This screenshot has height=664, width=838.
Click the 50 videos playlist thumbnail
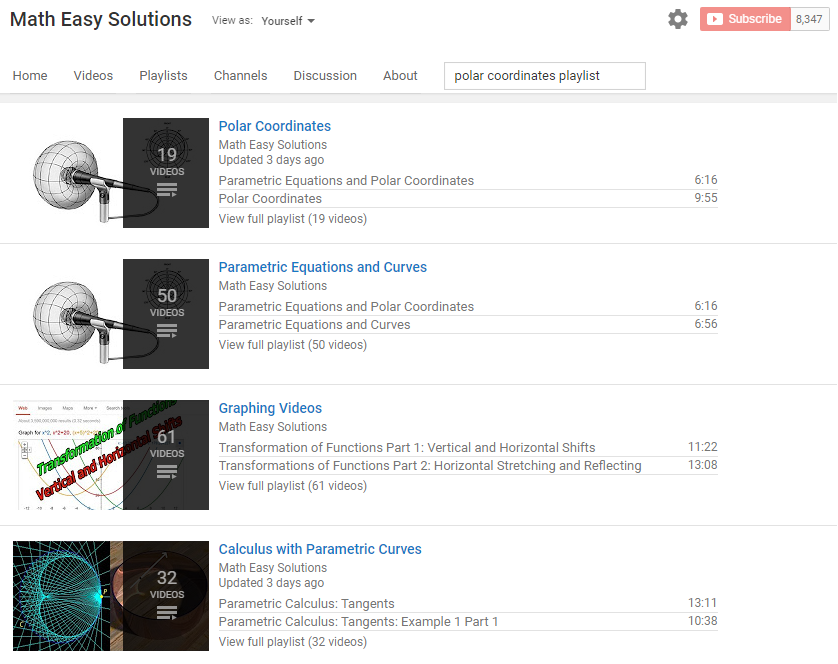111,314
